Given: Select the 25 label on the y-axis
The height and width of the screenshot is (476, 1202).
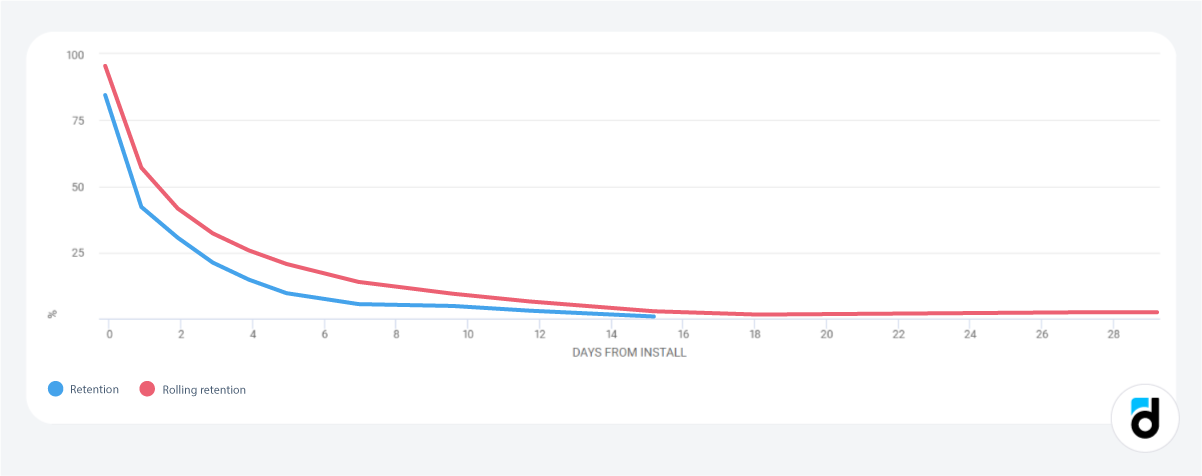Looking at the screenshot, I should (x=78, y=253).
